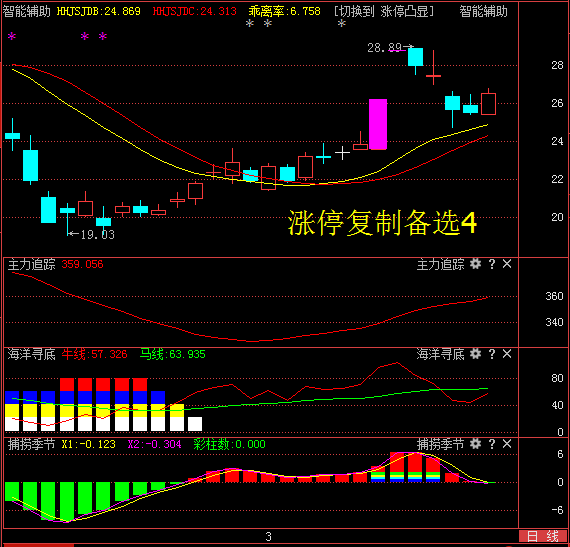Click the 乖离率:6.758 readout
This screenshot has height=547, width=570.
click(x=285, y=12)
